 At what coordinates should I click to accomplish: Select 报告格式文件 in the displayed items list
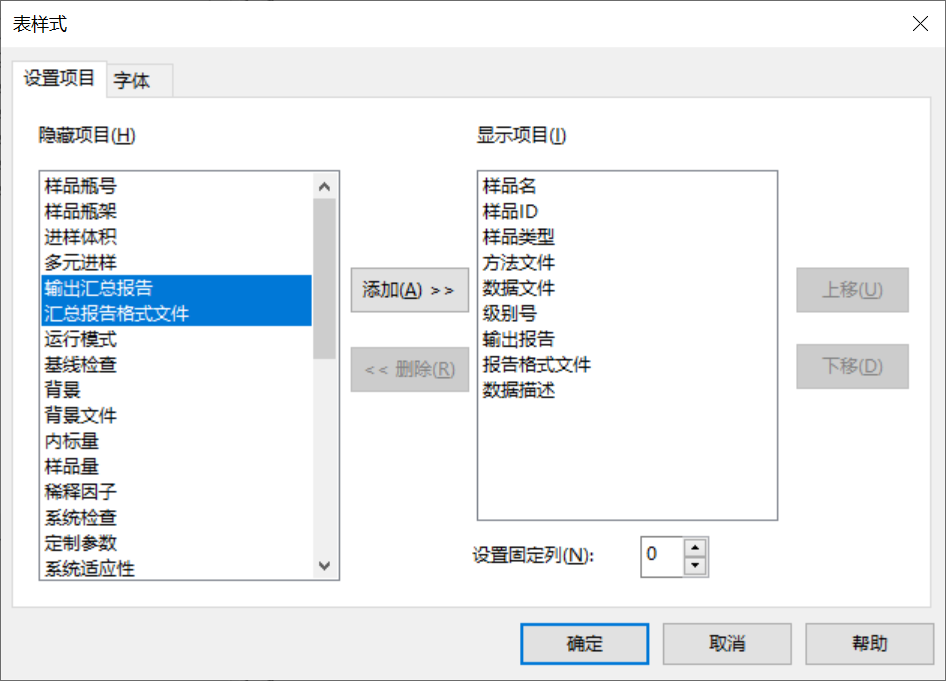pos(627,364)
